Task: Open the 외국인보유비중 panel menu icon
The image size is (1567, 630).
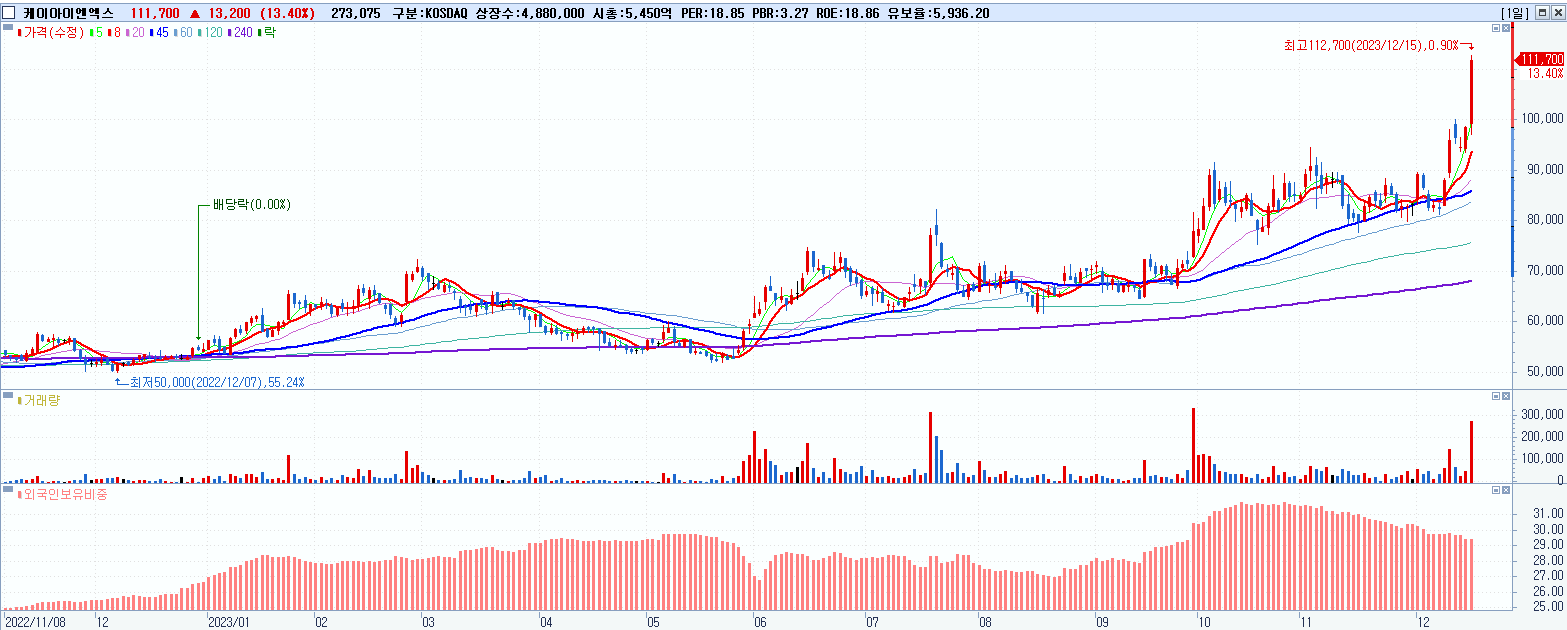Action: point(8,490)
